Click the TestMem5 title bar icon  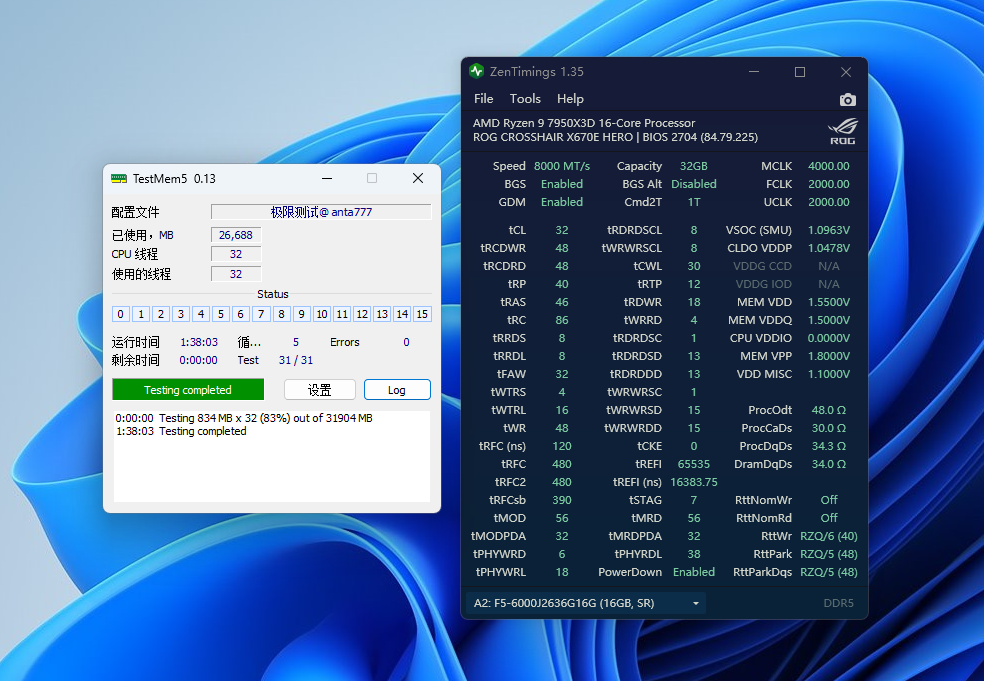coord(119,178)
